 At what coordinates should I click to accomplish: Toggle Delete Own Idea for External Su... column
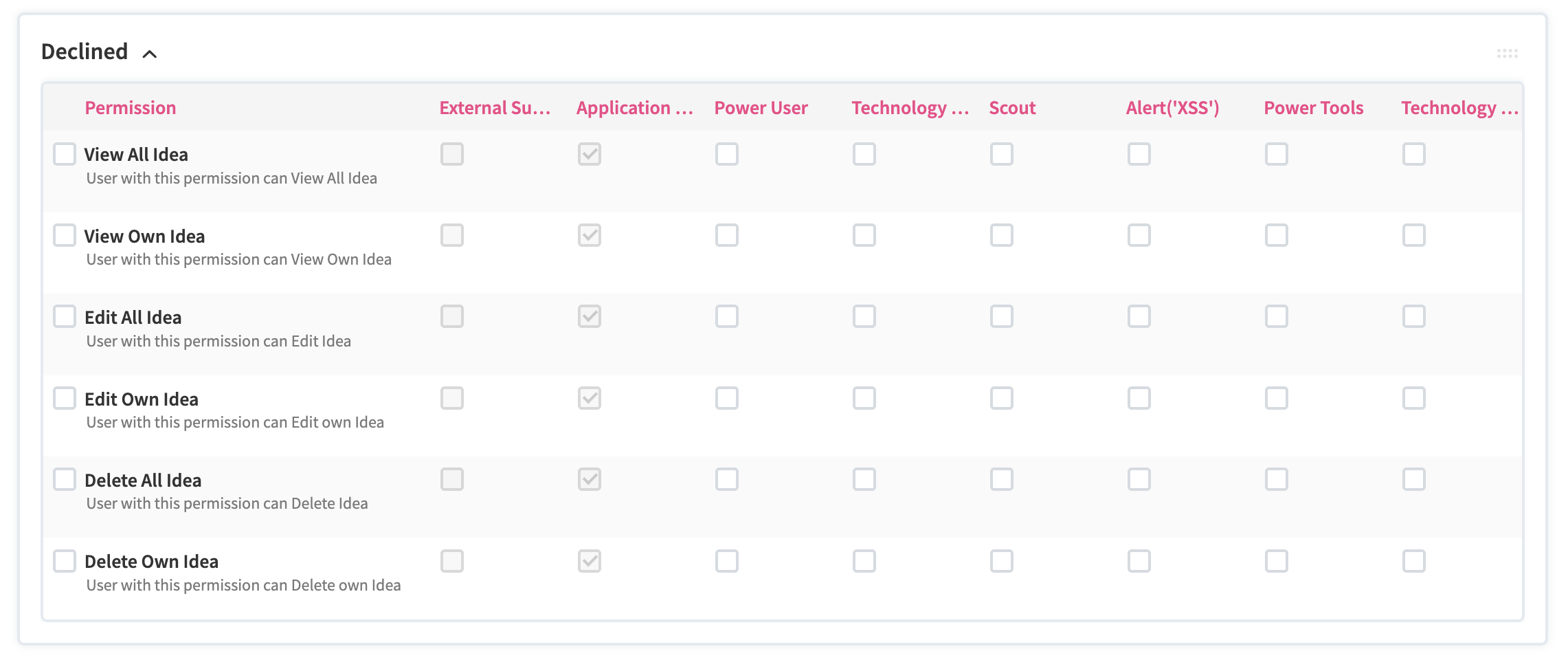[x=452, y=561]
